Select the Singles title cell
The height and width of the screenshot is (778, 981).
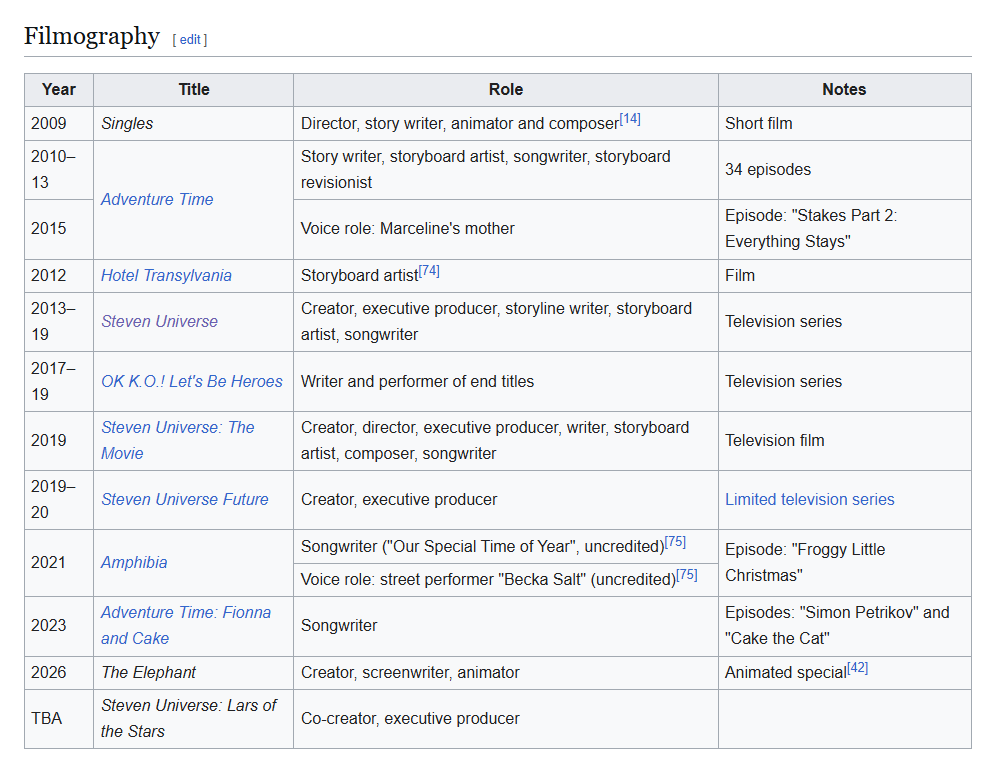click(193, 124)
